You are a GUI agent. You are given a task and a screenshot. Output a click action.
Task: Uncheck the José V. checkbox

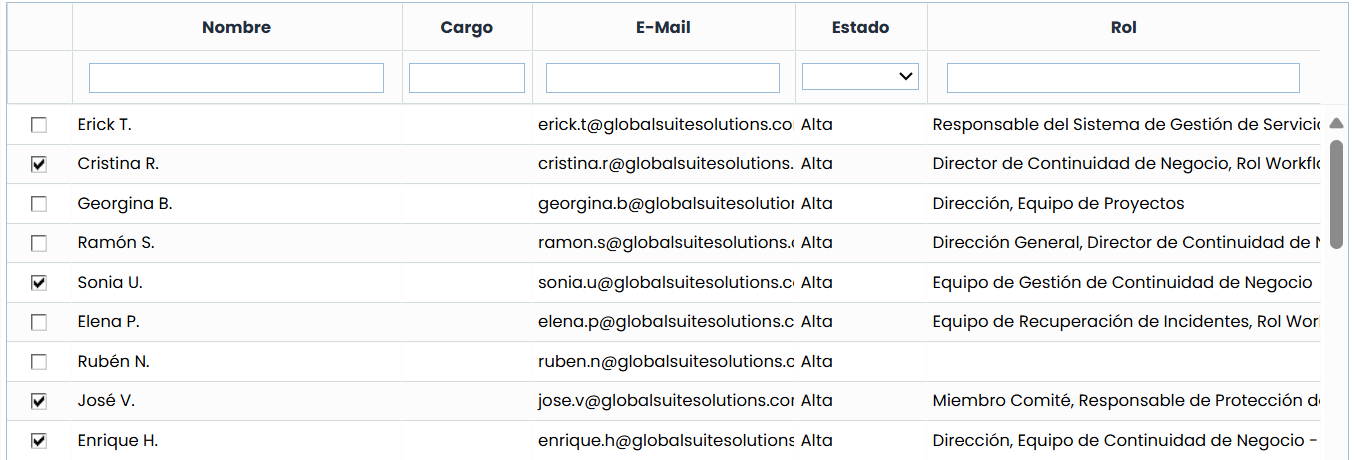(x=39, y=401)
